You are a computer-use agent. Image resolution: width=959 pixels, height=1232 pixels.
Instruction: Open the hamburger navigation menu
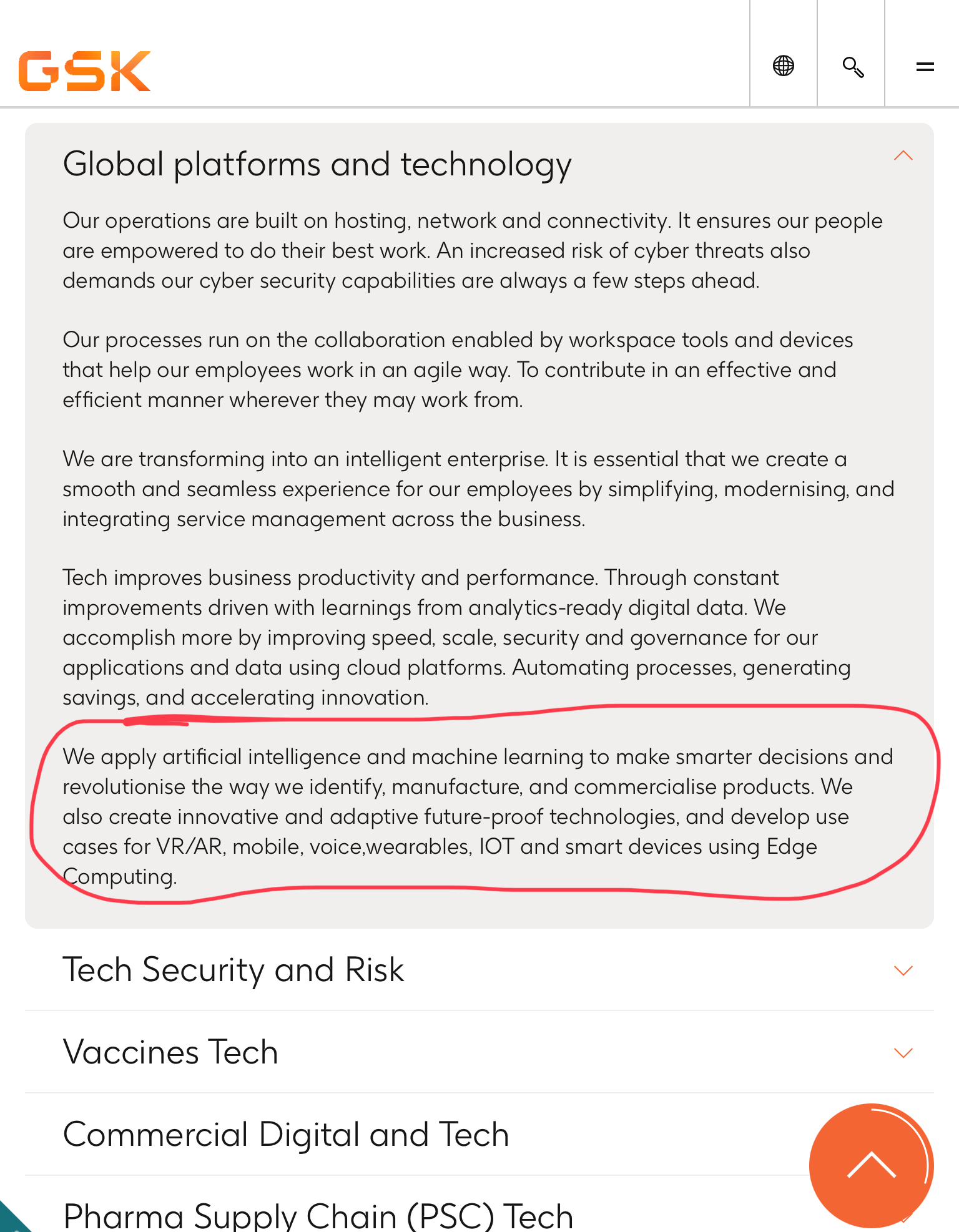pyautogui.click(x=925, y=66)
